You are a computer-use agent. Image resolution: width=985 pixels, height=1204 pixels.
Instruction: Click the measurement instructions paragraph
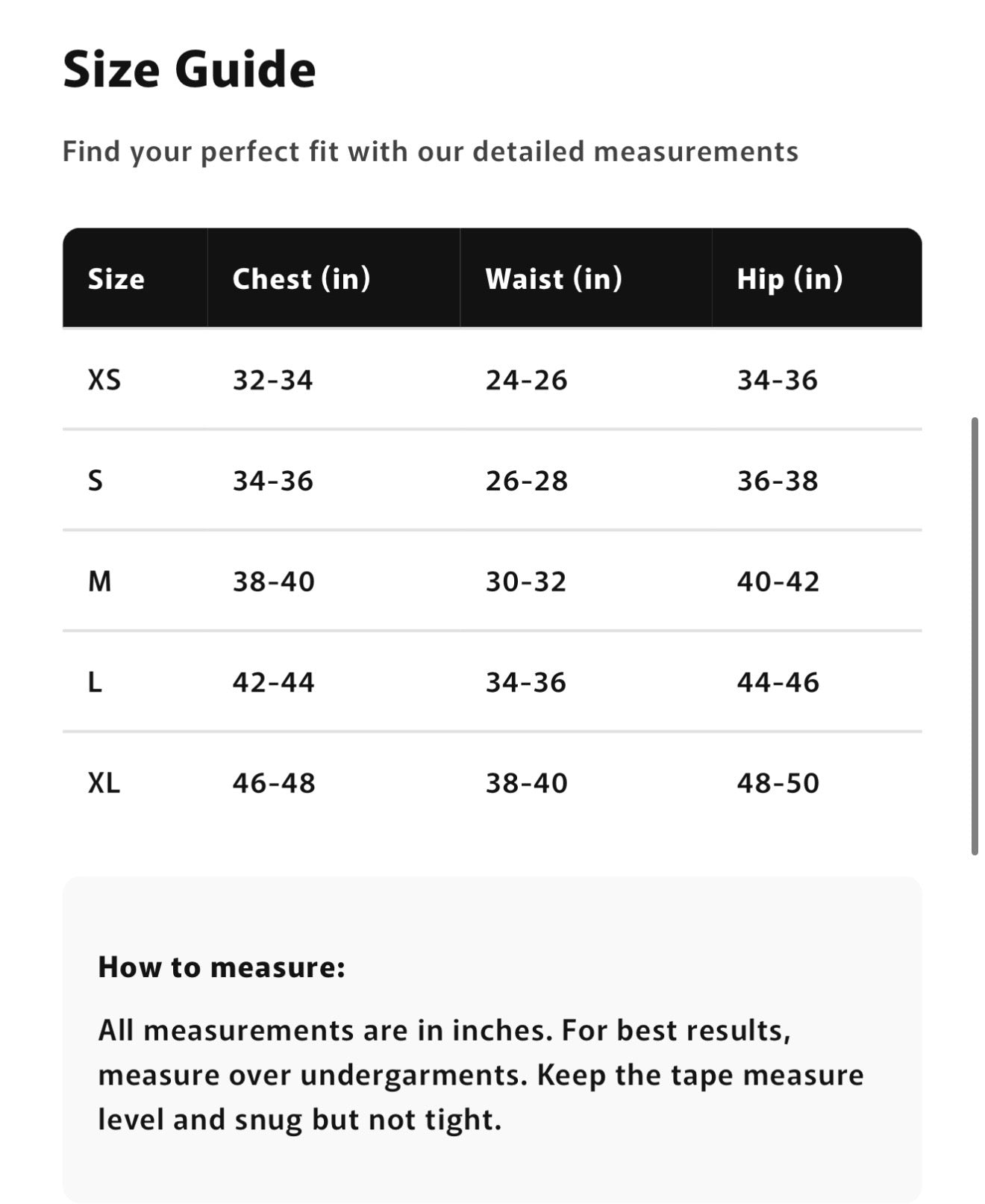(481, 1075)
